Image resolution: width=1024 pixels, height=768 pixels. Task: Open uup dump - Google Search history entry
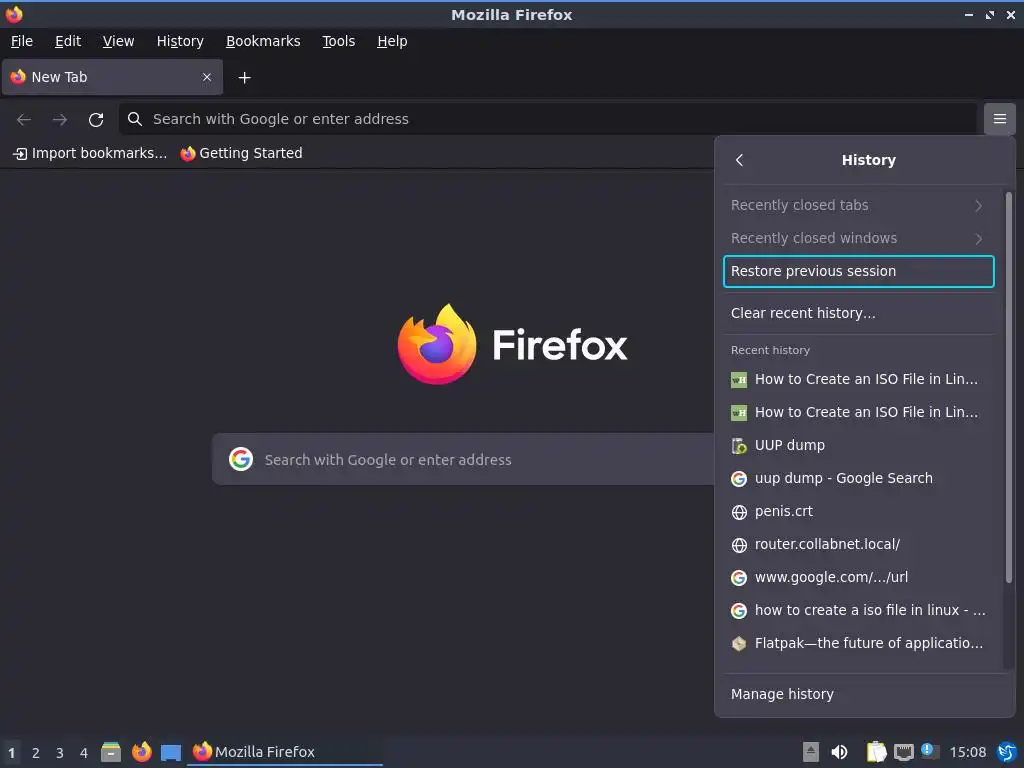point(859,478)
